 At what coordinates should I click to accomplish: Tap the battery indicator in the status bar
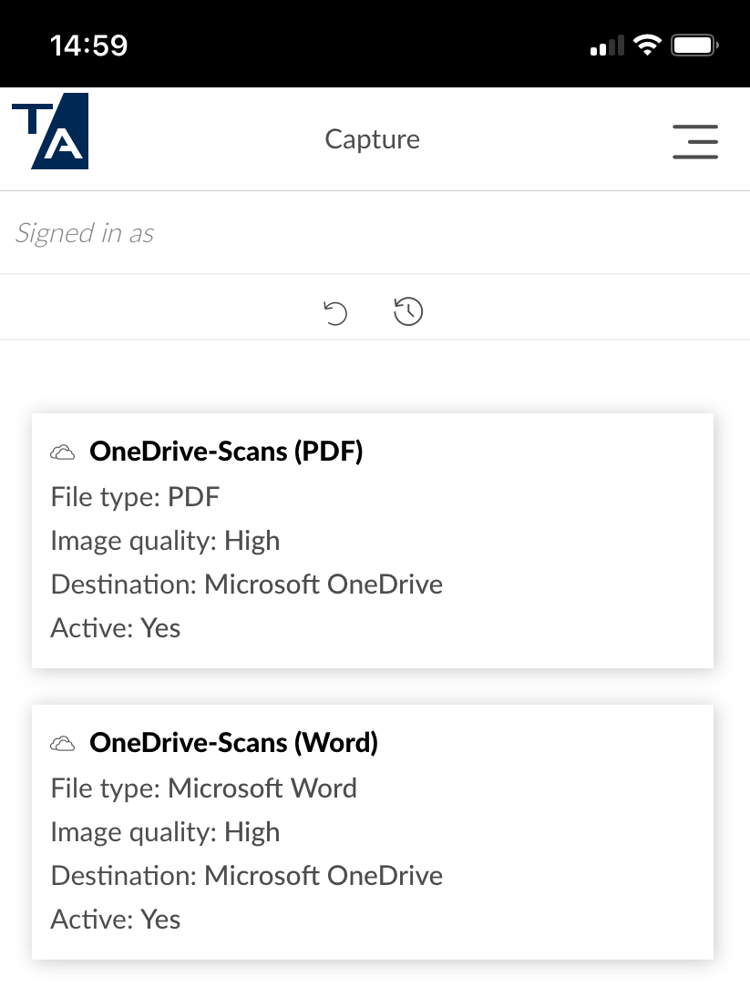point(692,44)
